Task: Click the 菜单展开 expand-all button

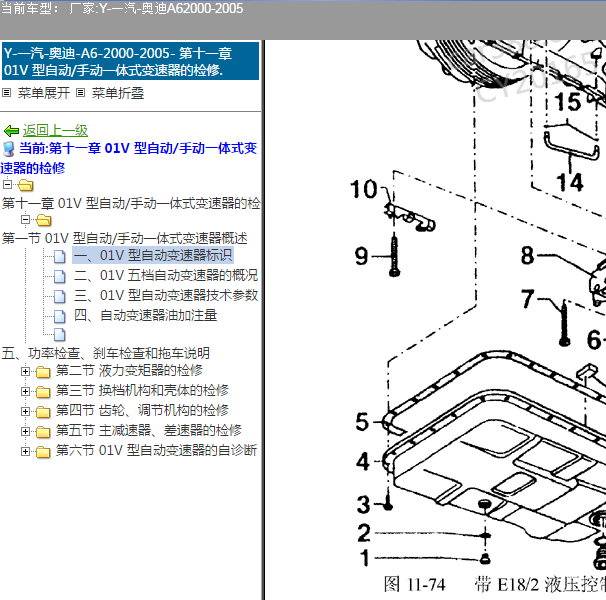Action: pyautogui.click(x=44, y=93)
